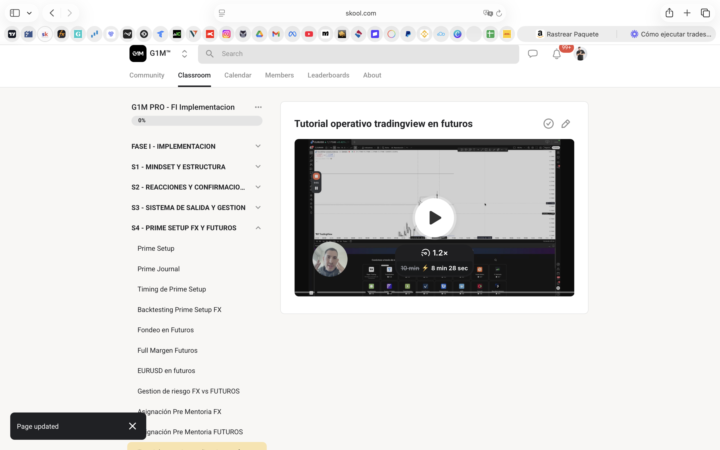Click the skool.com address bar

point(360,13)
